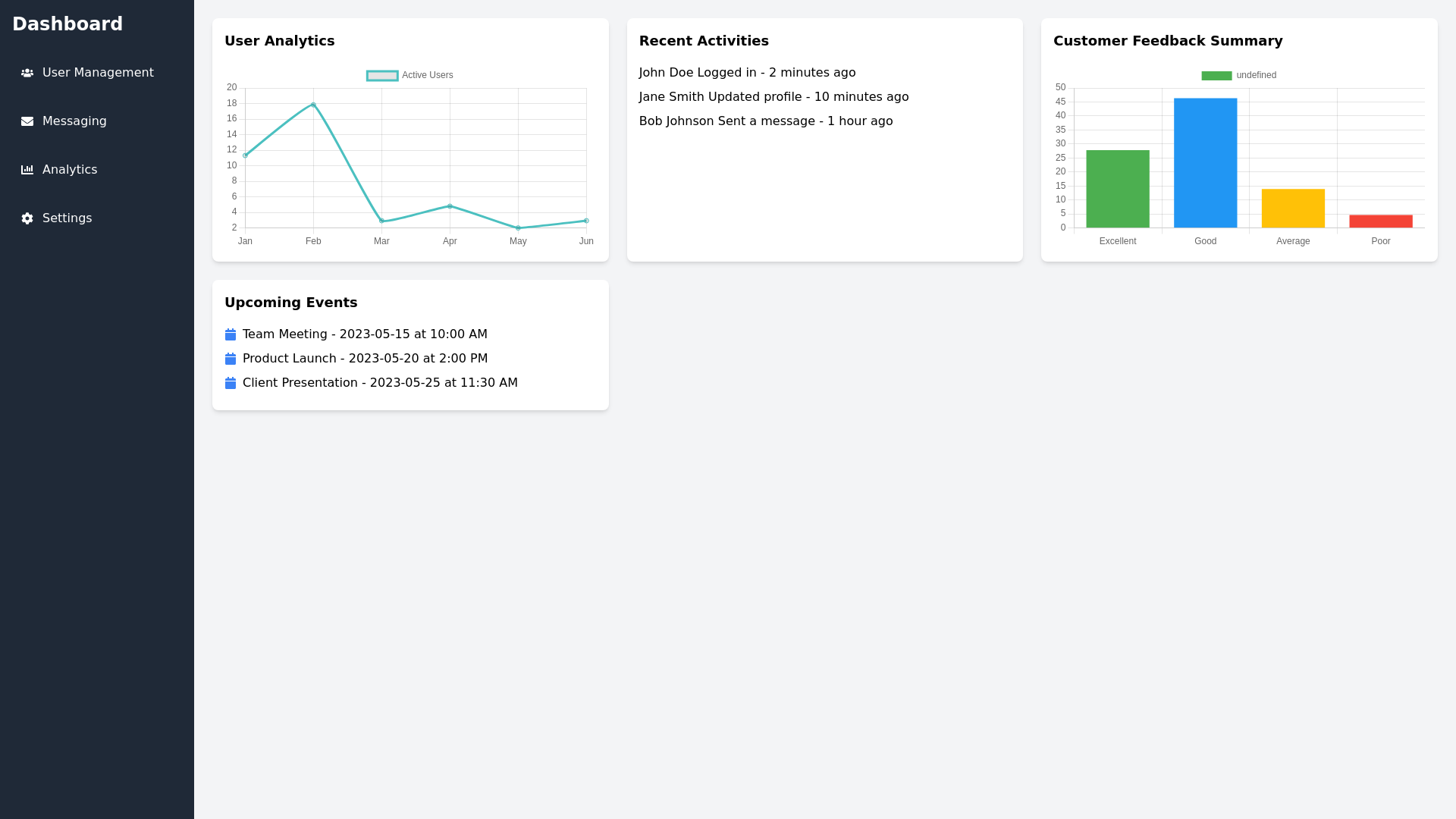The image size is (1456, 819).
Task: Toggle the undefined legend in feedback chart
Action: (1238, 75)
